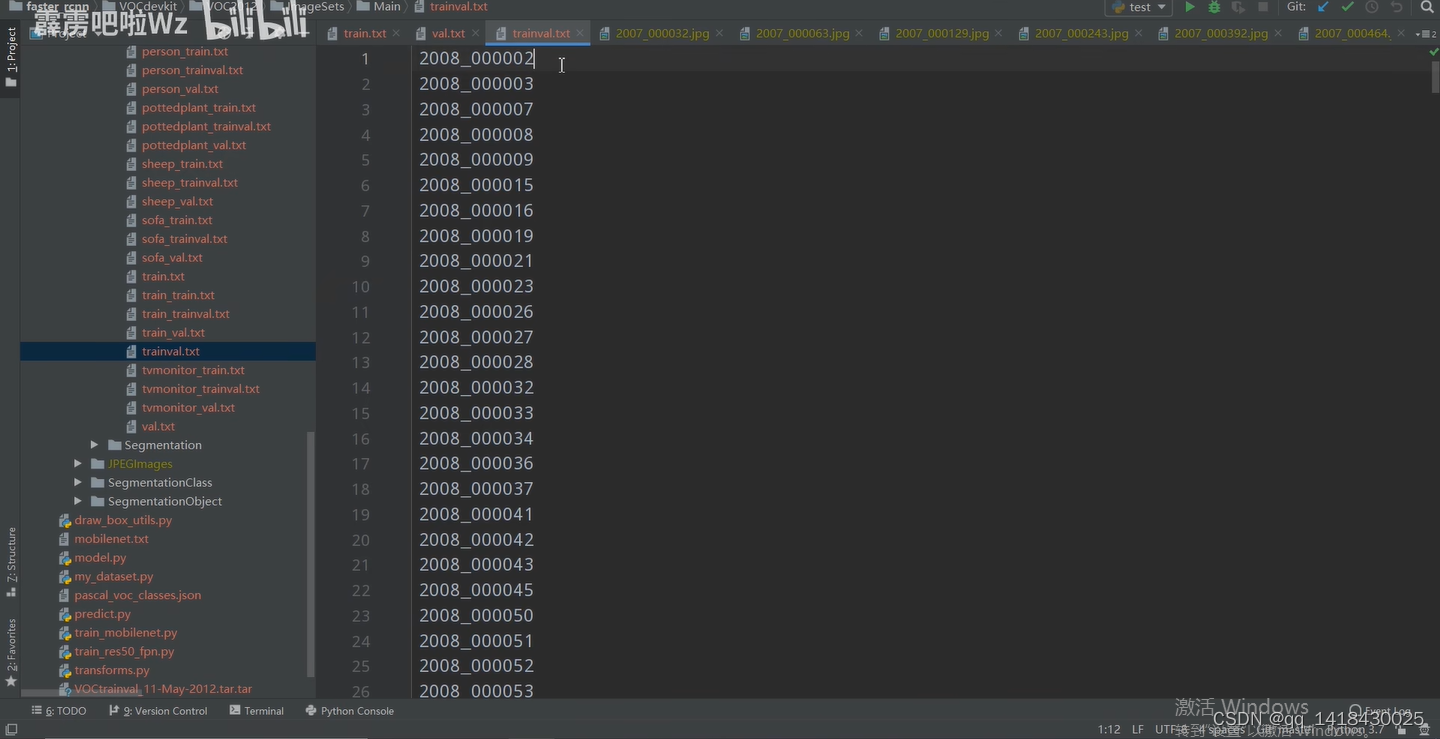Show Git history clock icon

(x=1372, y=7)
